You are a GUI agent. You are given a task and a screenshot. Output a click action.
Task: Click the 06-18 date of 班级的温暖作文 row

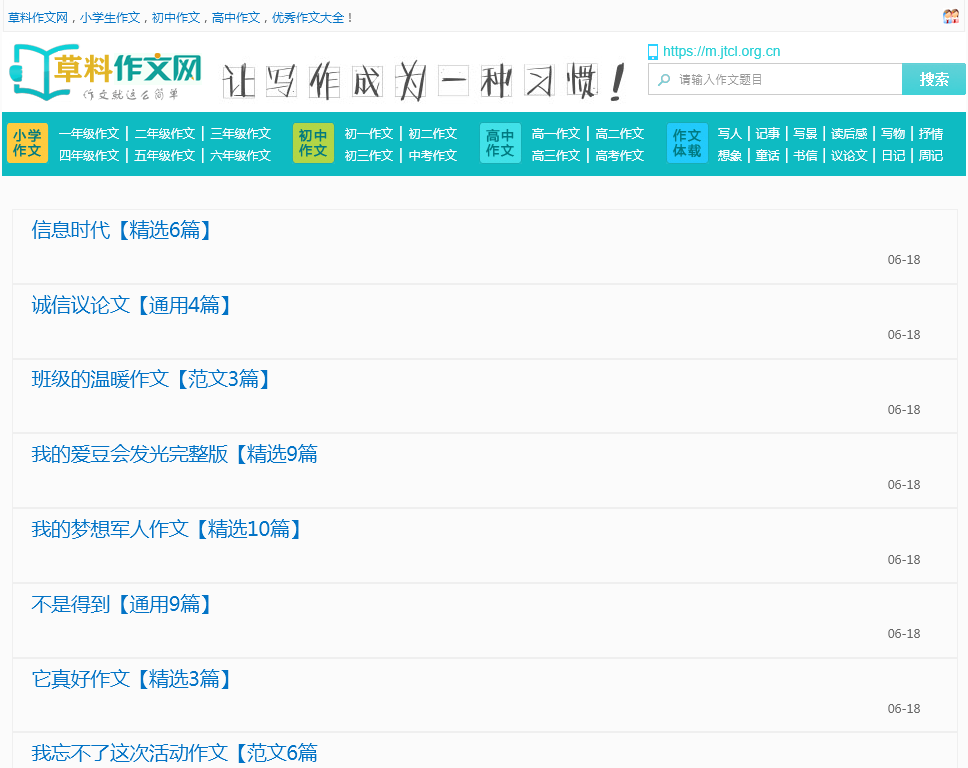pos(904,410)
